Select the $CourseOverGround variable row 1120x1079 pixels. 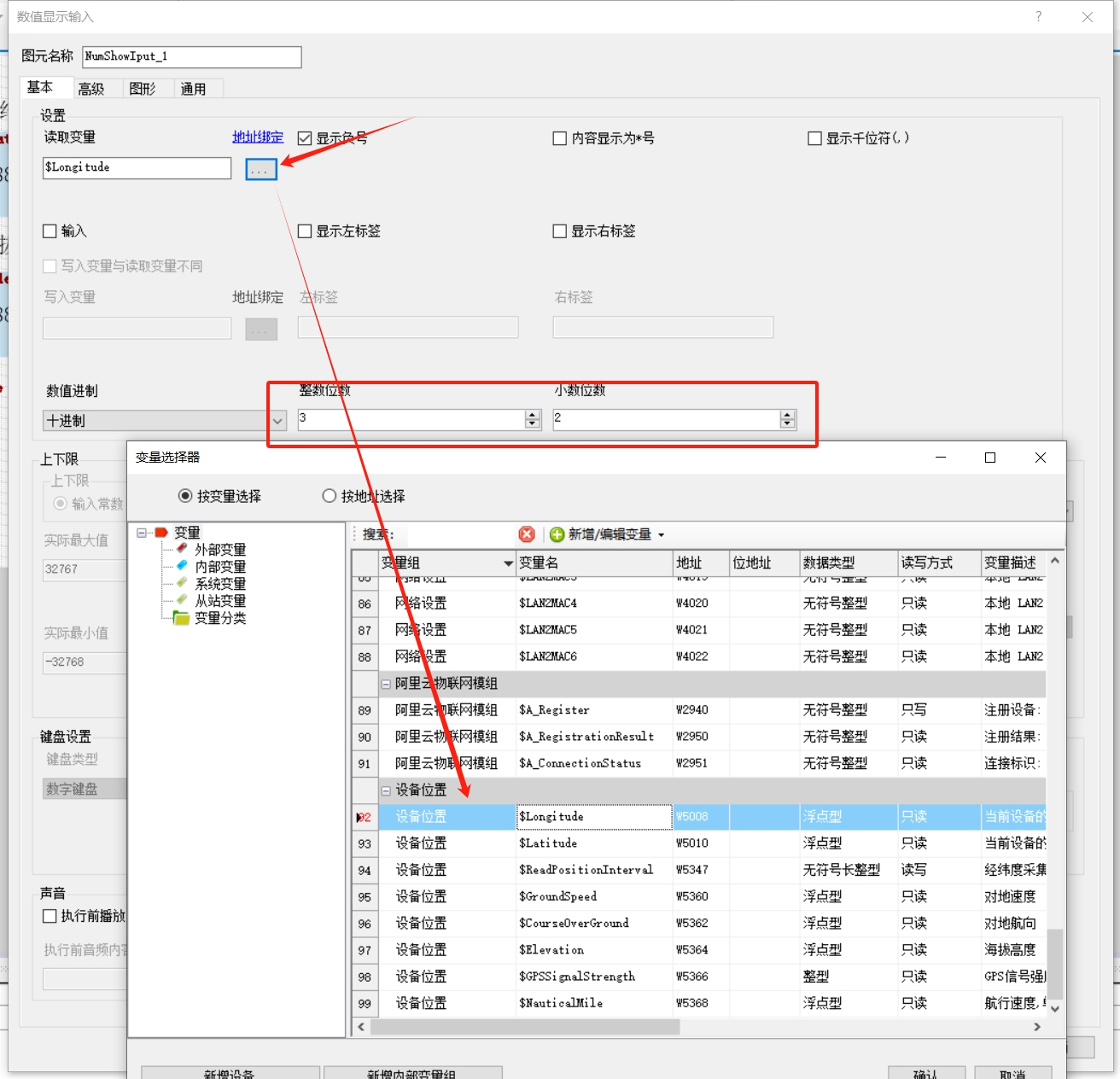(700, 924)
